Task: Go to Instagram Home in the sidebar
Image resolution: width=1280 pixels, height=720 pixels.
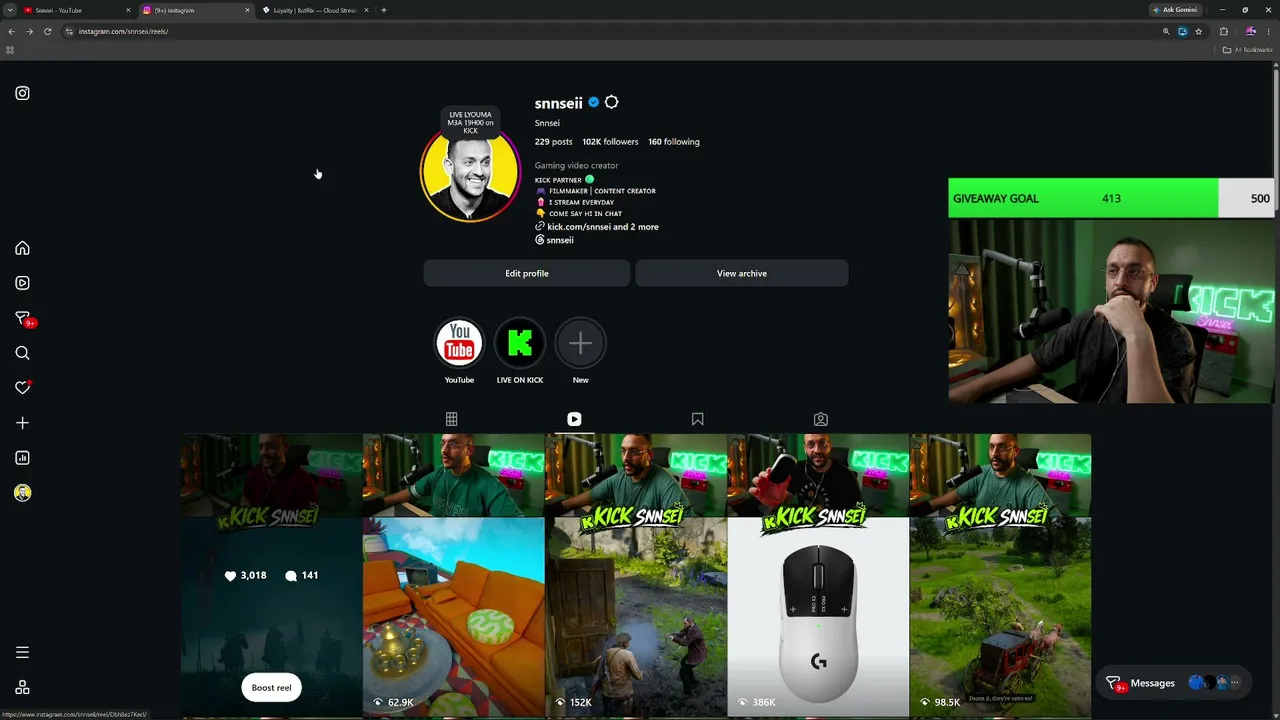Action: tap(22, 248)
